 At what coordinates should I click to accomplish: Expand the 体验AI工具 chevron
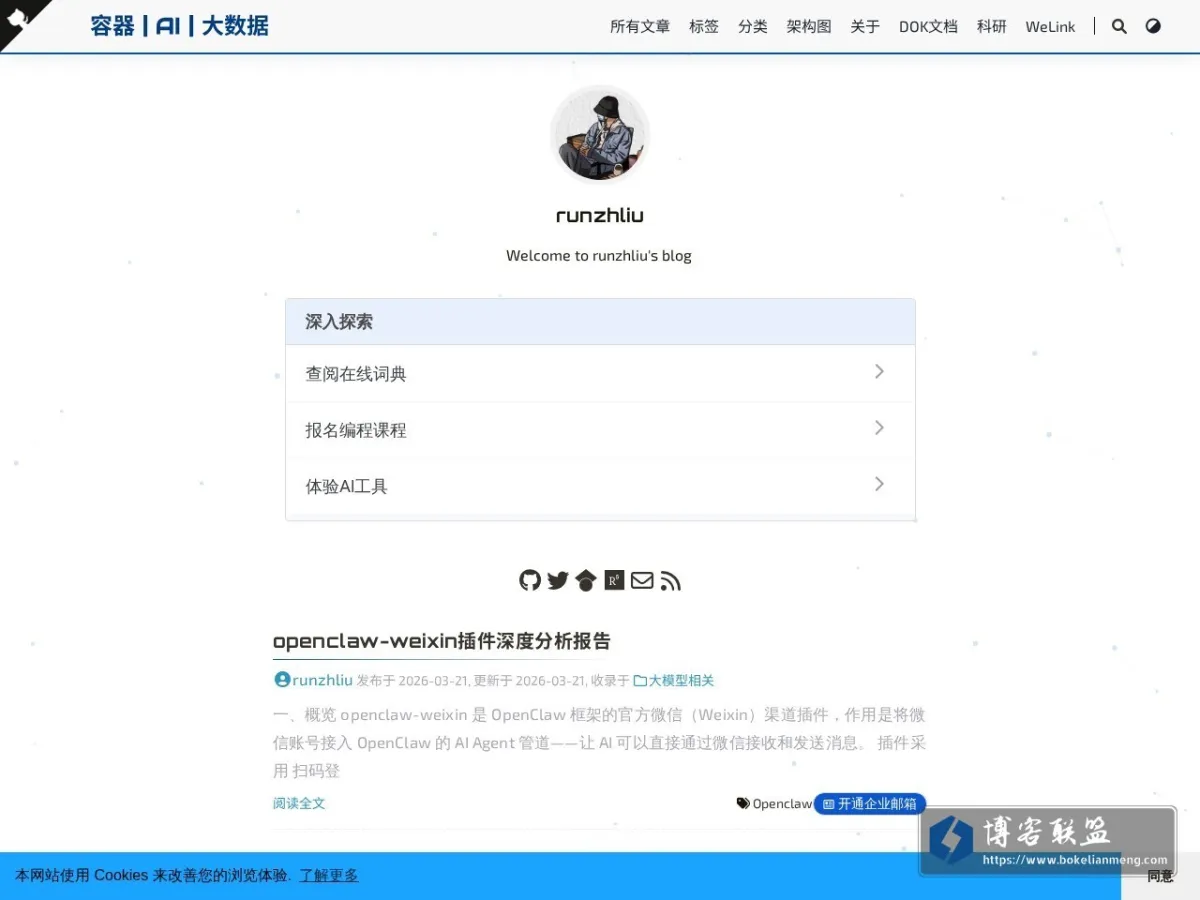(x=879, y=483)
